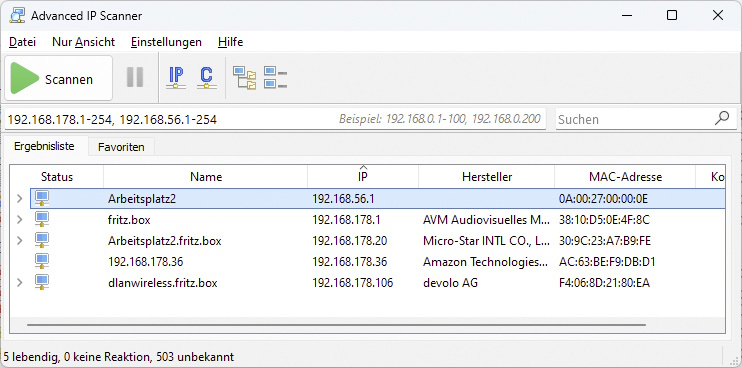Click manufacturer Micro-Star INTL CO., L...
Screen dimensions: 742x368
[487, 241]
